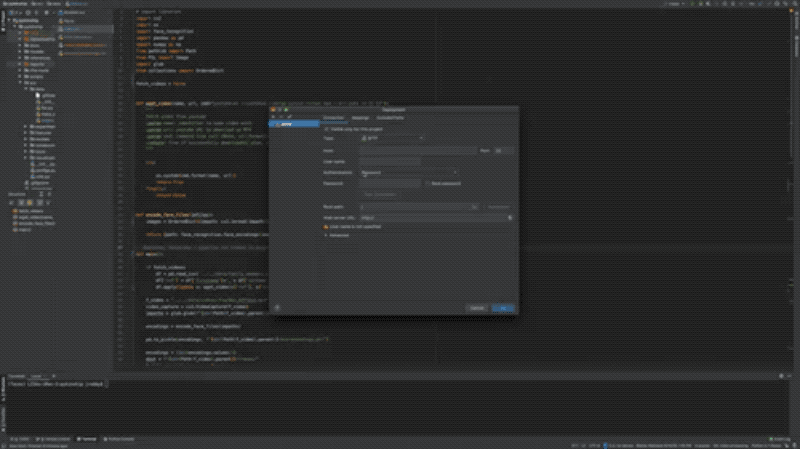Remove the selected server in Deployment dialog
The width and height of the screenshot is (800, 449).
pos(281,117)
